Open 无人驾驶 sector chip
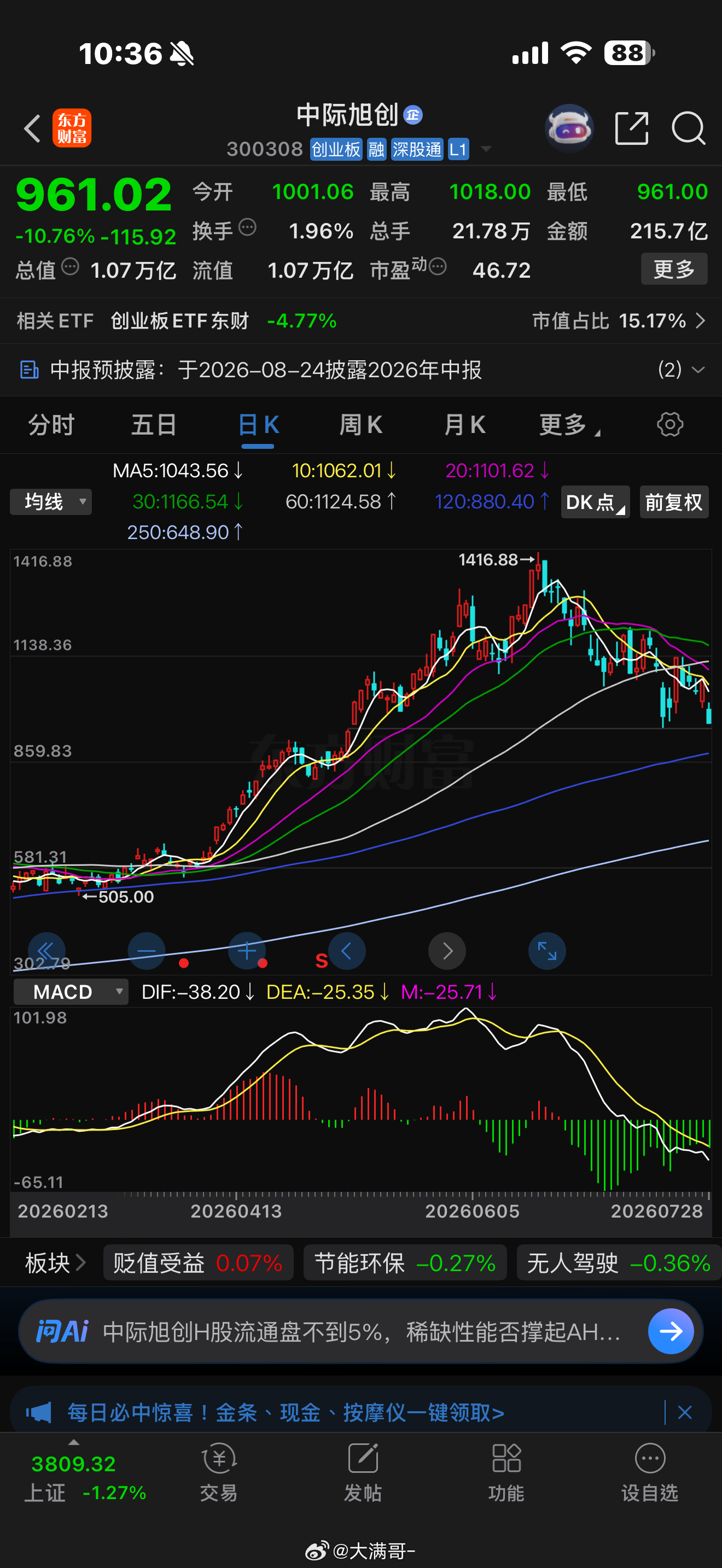The image size is (722, 1568). pos(619,1262)
